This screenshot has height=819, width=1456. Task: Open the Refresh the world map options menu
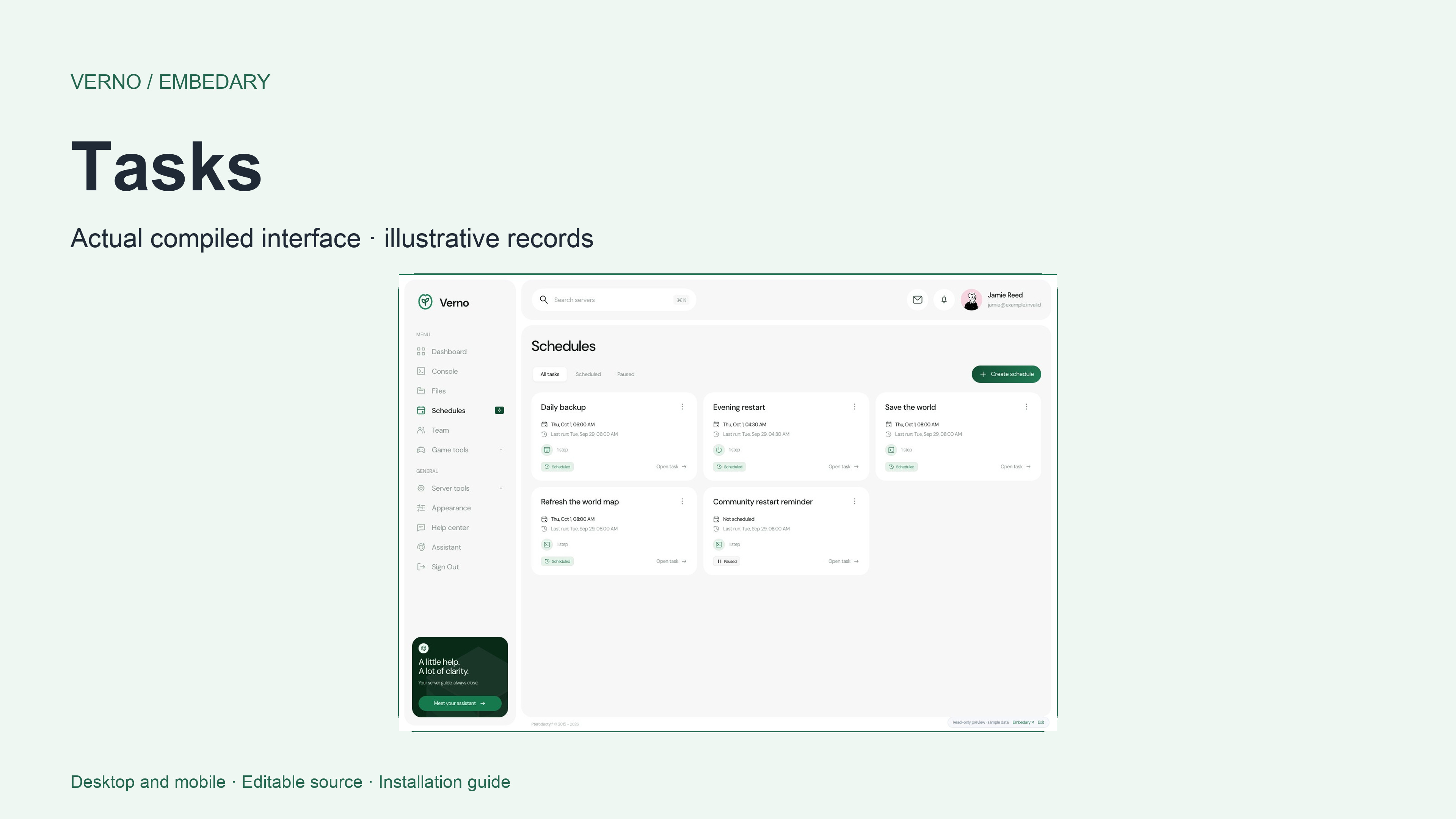[682, 501]
